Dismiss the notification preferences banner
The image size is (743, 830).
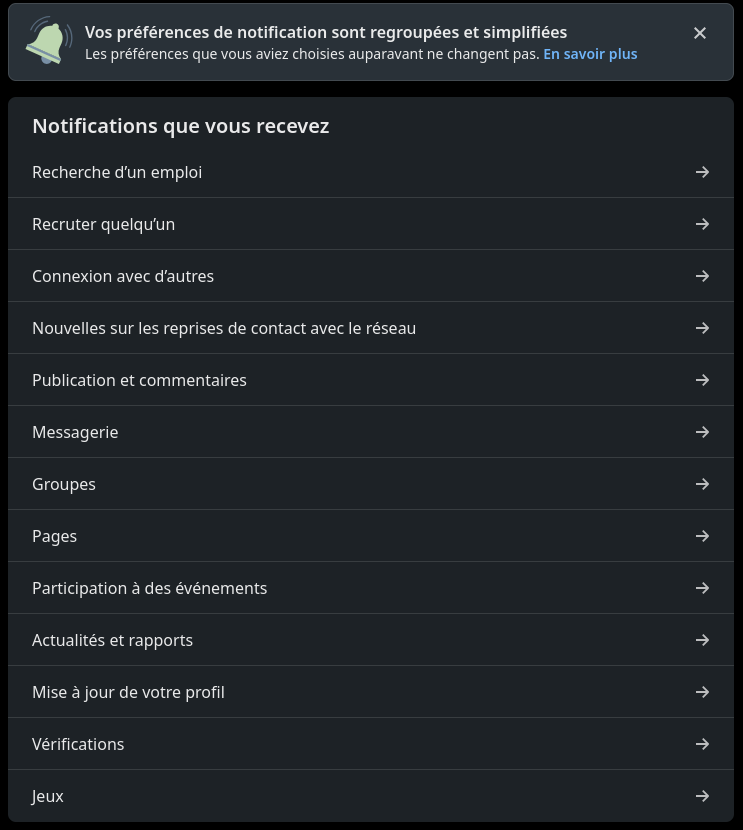tap(700, 33)
